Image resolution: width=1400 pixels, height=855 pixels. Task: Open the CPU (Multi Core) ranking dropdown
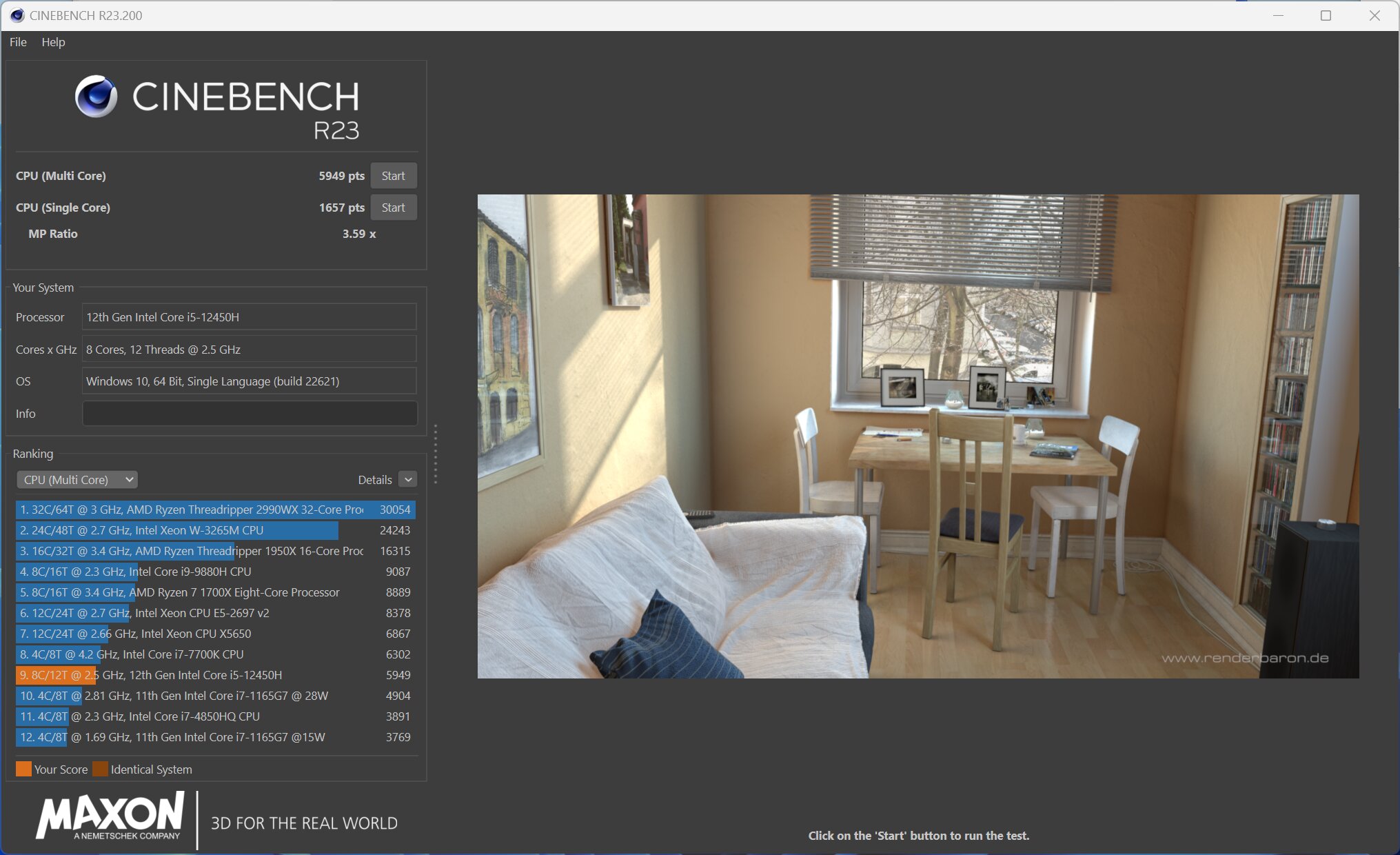[77, 480]
